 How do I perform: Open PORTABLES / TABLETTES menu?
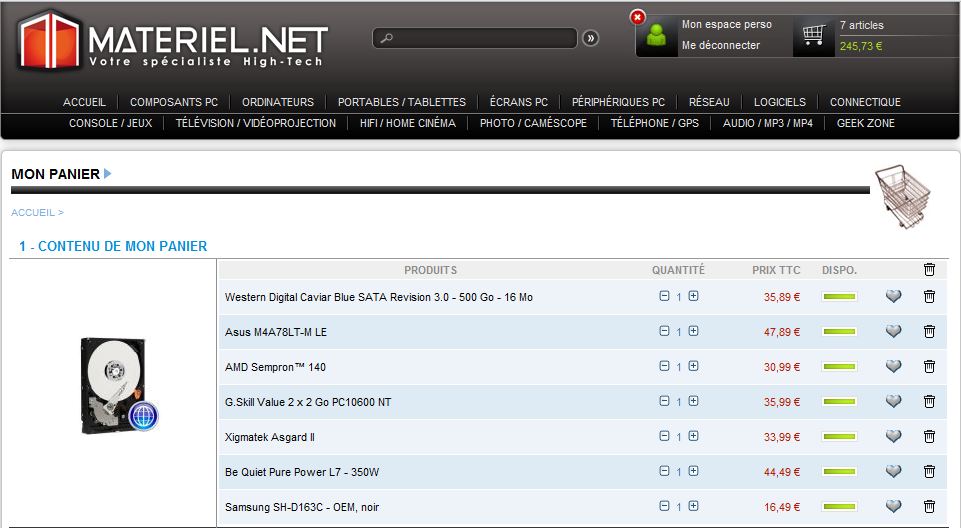click(402, 102)
